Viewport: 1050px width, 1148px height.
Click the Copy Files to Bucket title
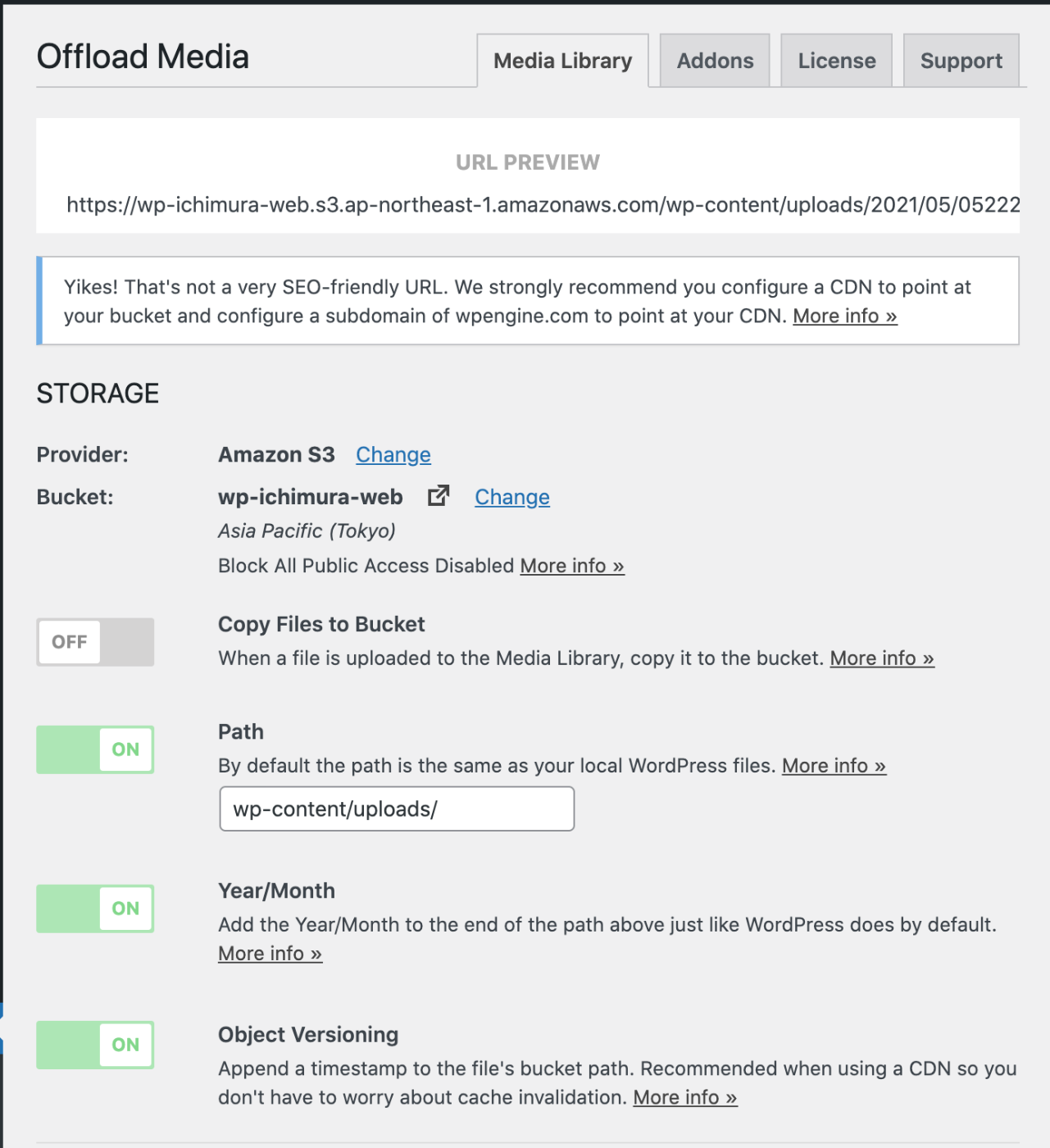[x=321, y=625]
